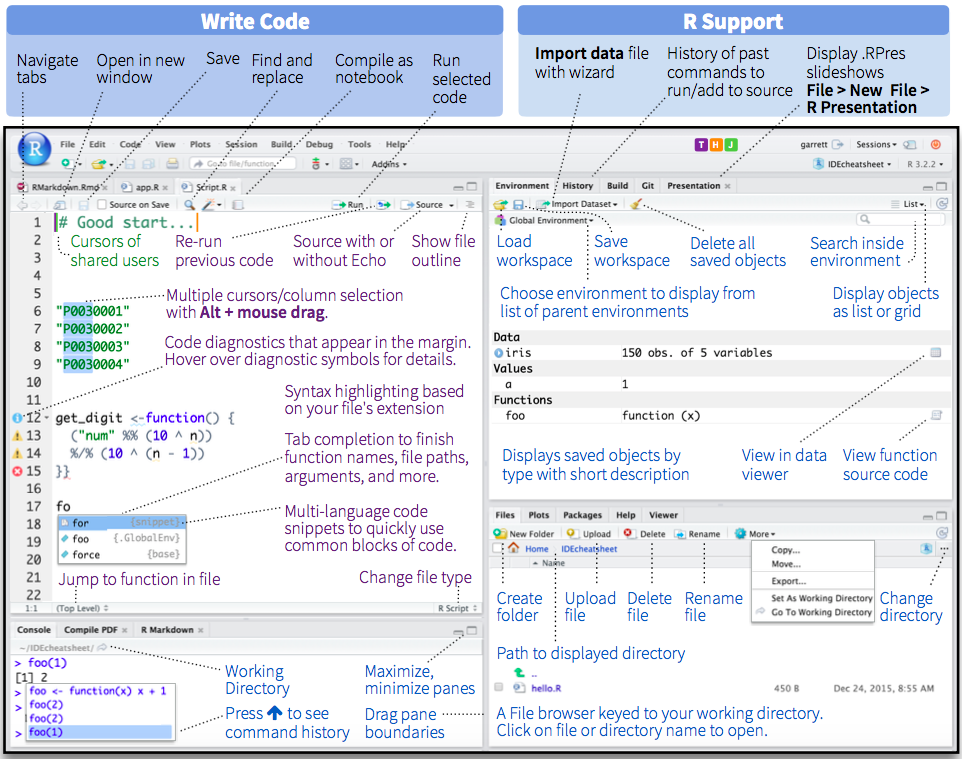Open the R Script file type selector

(x=456, y=608)
